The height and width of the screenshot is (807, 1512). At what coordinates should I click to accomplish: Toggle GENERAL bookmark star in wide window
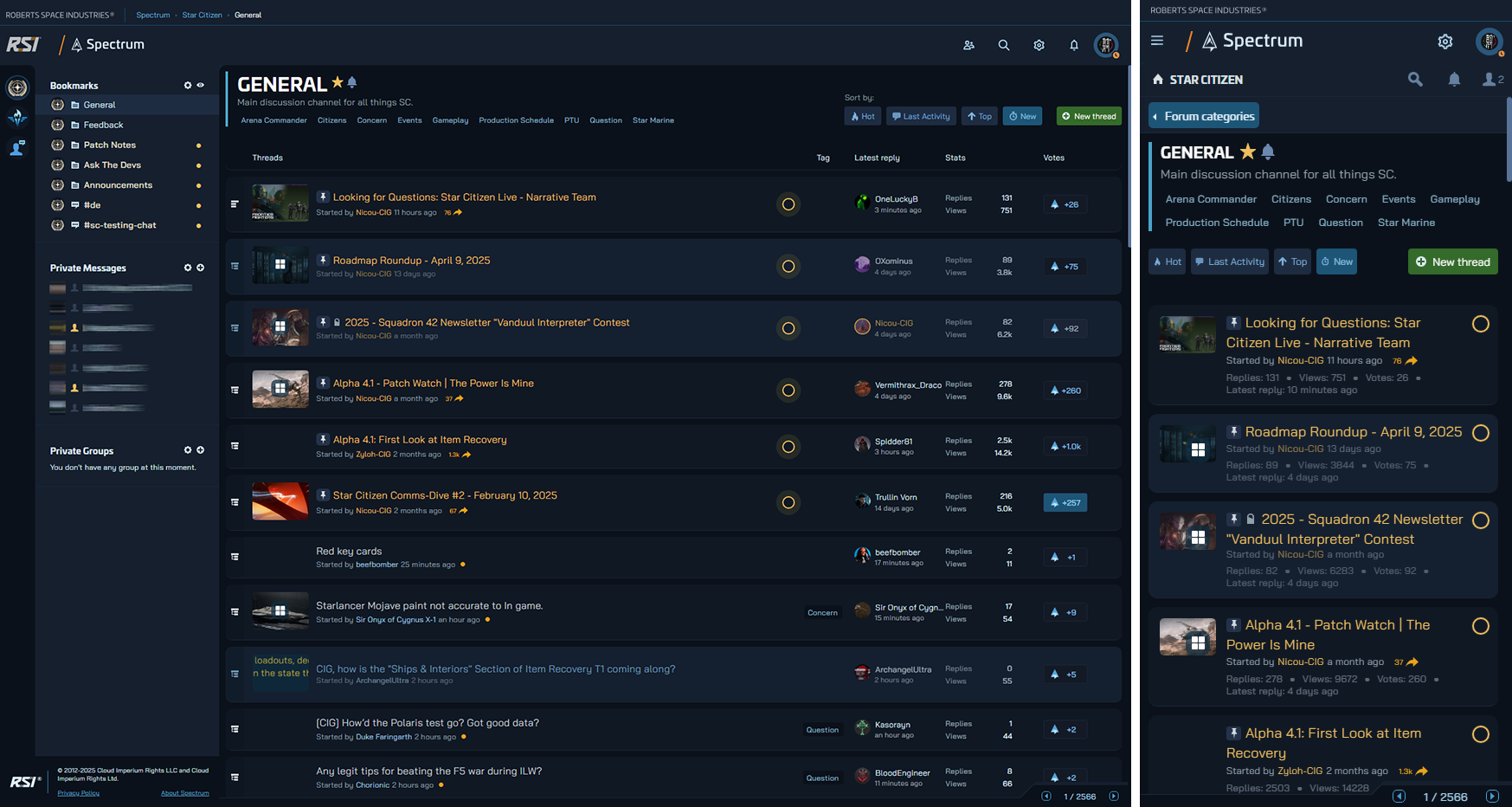(x=338, y=83)
